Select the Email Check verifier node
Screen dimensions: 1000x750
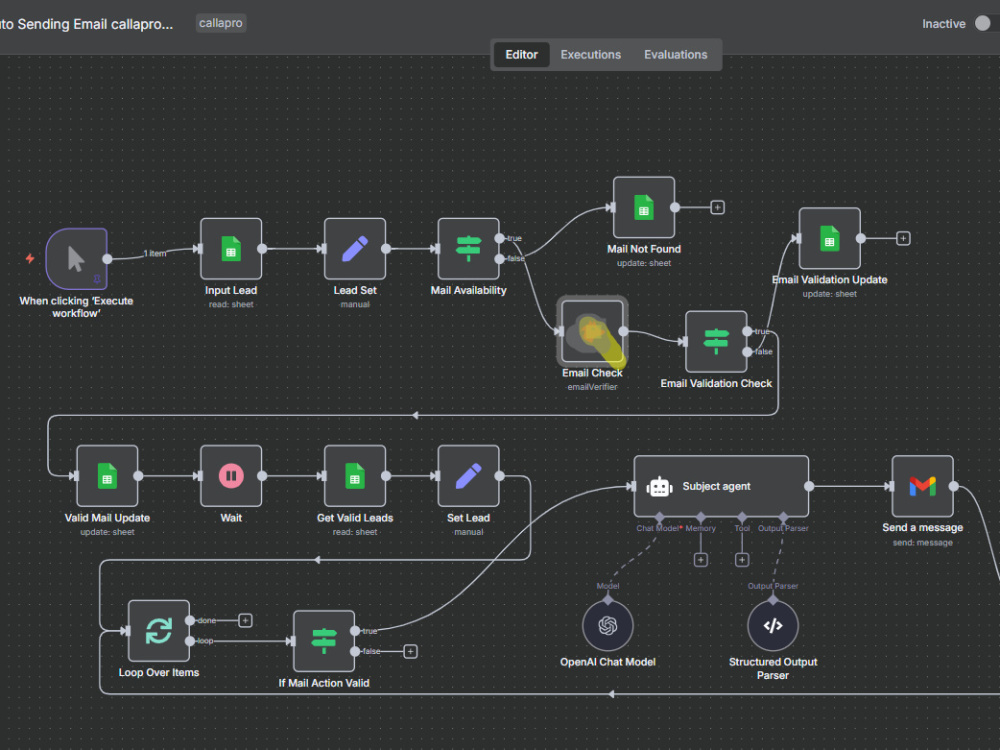pos(592,331)
